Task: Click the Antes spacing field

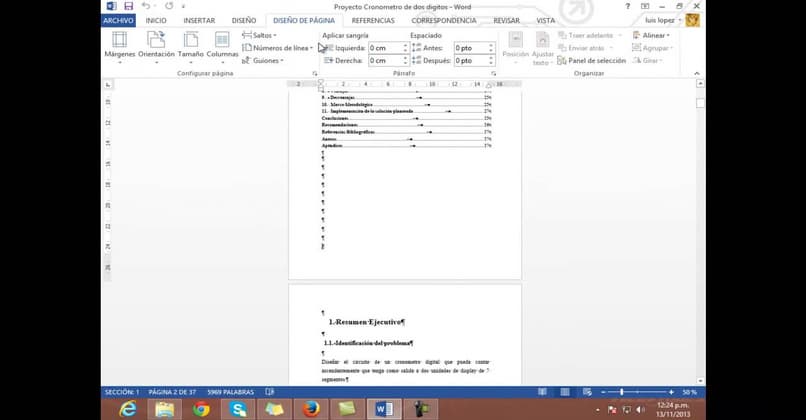Action: pyautogui.click(x=470, y=48)
